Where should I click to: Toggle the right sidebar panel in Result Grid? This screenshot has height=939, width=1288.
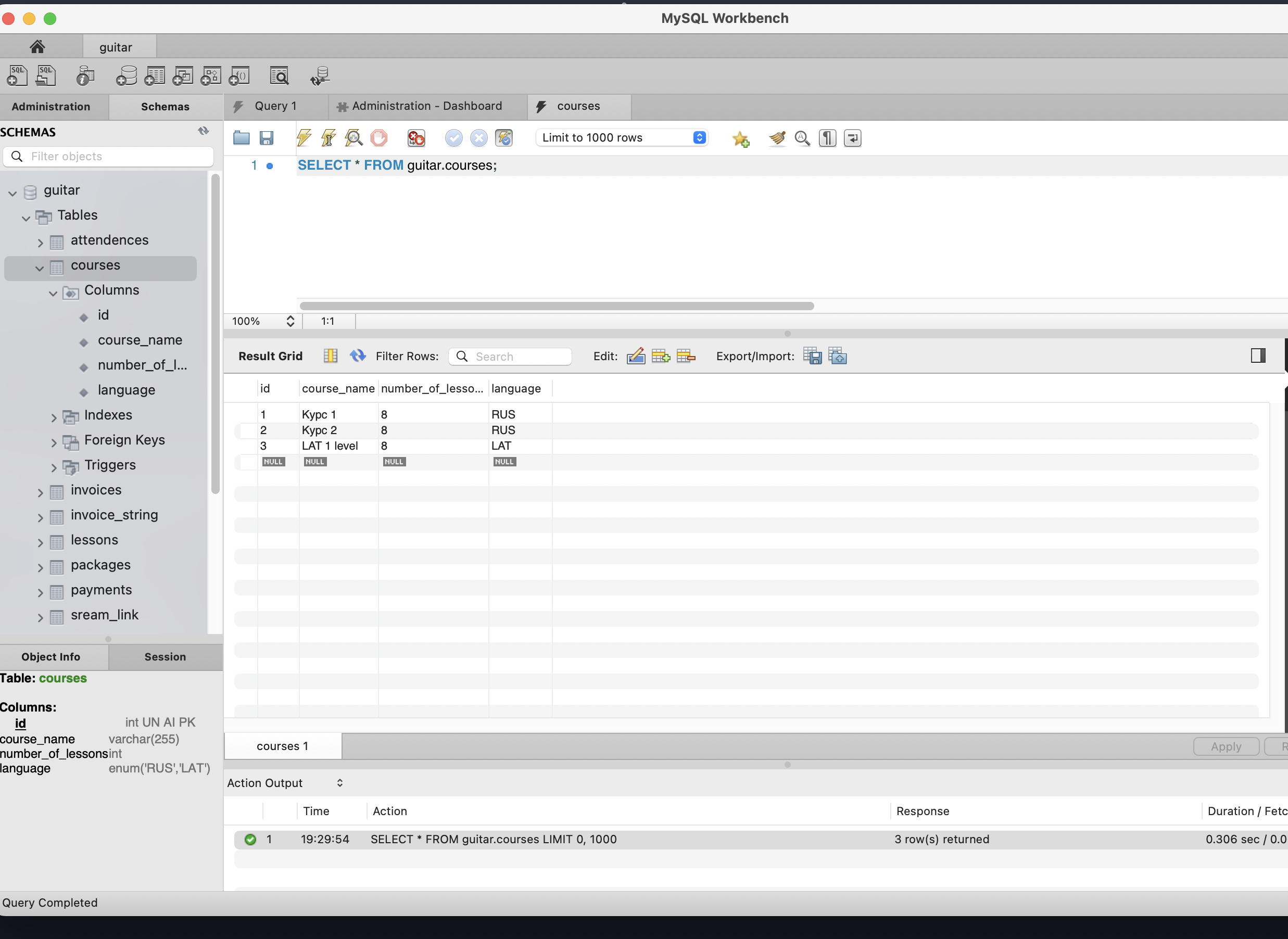coord(1258,356)
